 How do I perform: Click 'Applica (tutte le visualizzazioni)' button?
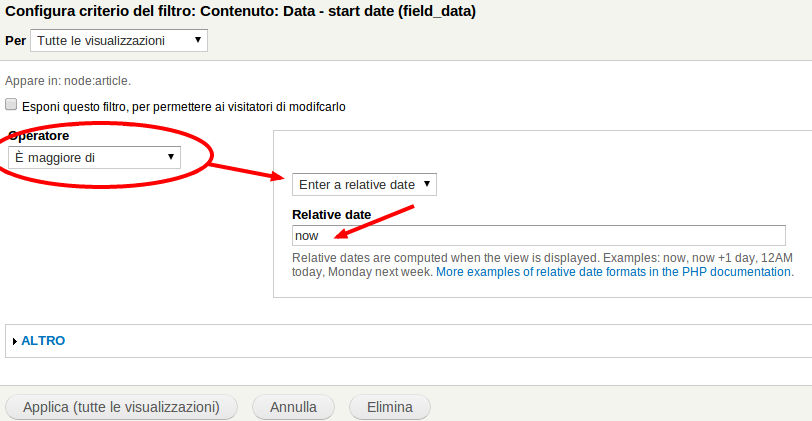click(121, 407)
